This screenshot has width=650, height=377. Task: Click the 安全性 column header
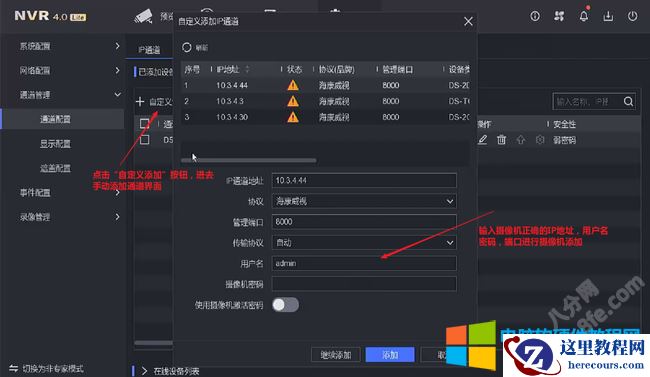tap(564, 124)
